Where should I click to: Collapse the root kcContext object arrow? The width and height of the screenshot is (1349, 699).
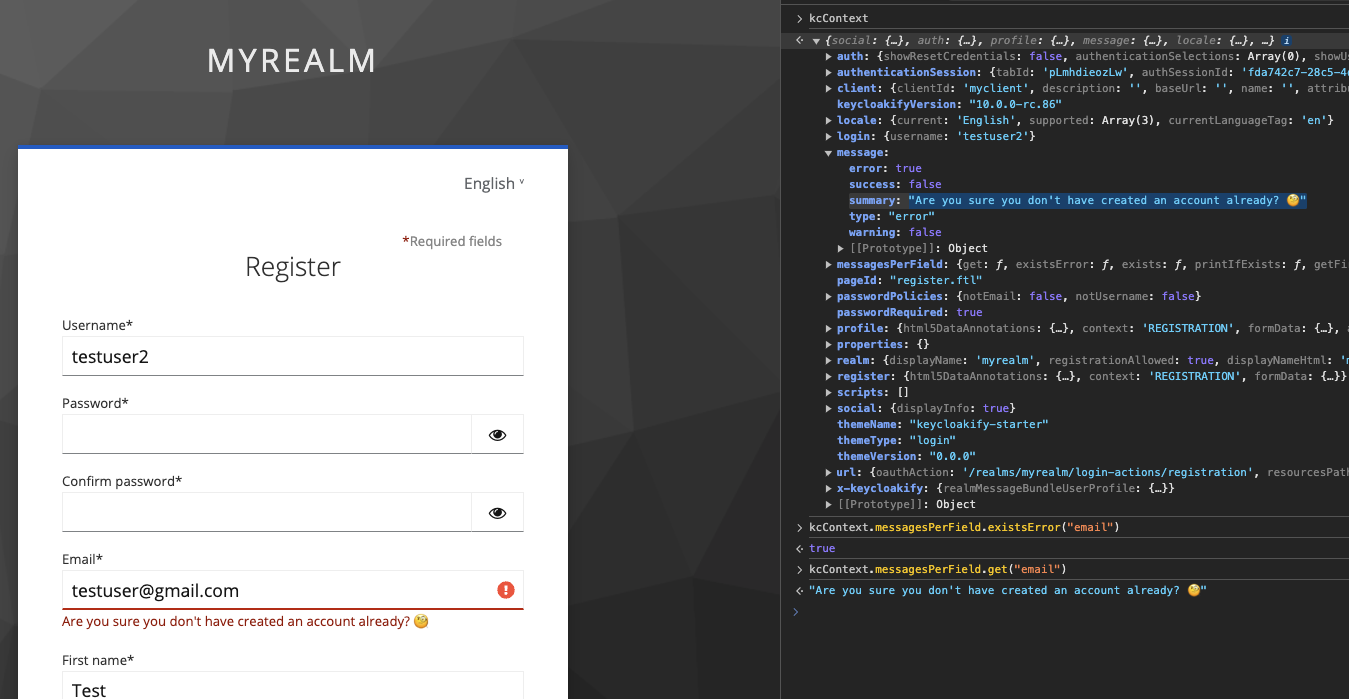pos(816,41)
